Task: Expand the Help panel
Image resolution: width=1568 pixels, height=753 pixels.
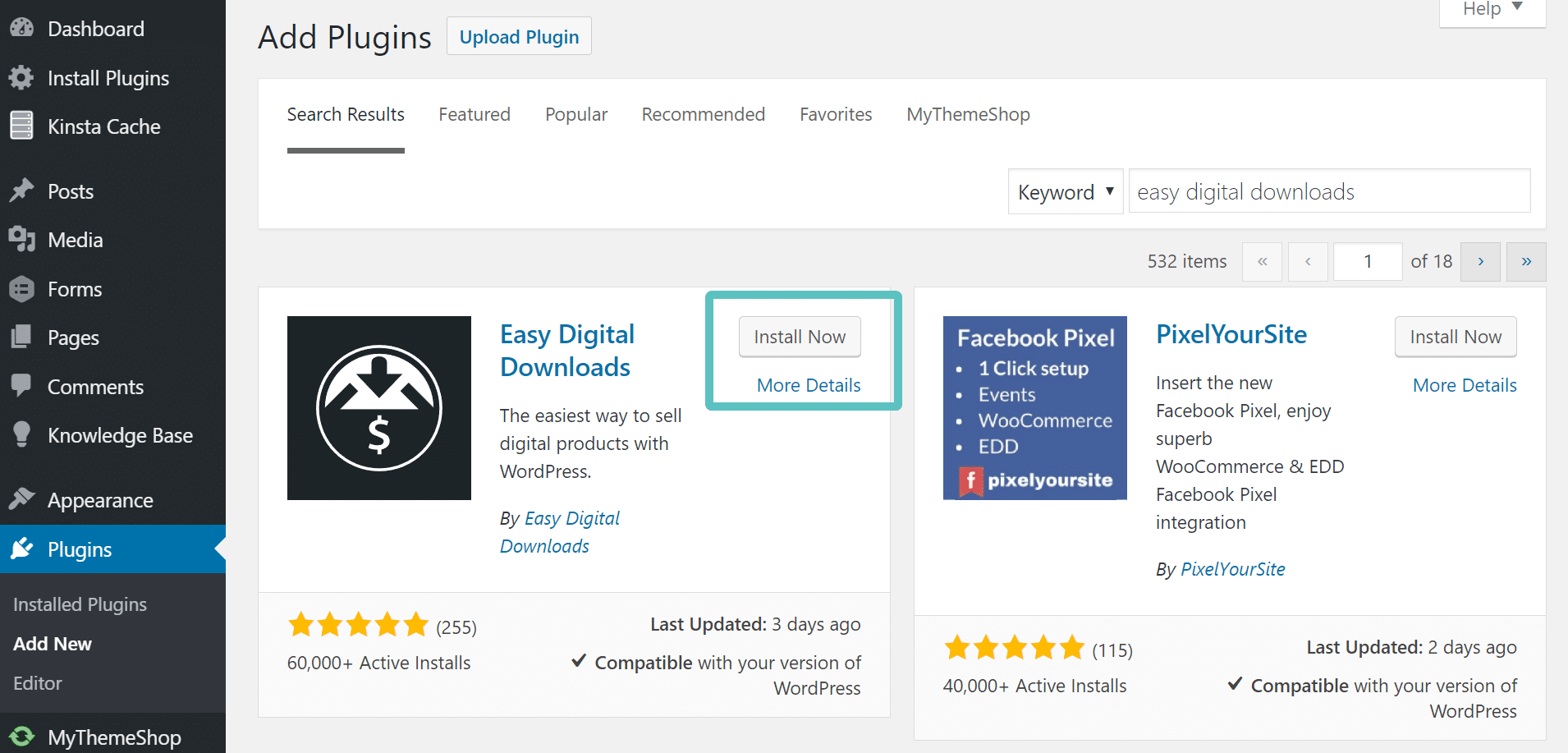Action: (x=1491, y=9)
